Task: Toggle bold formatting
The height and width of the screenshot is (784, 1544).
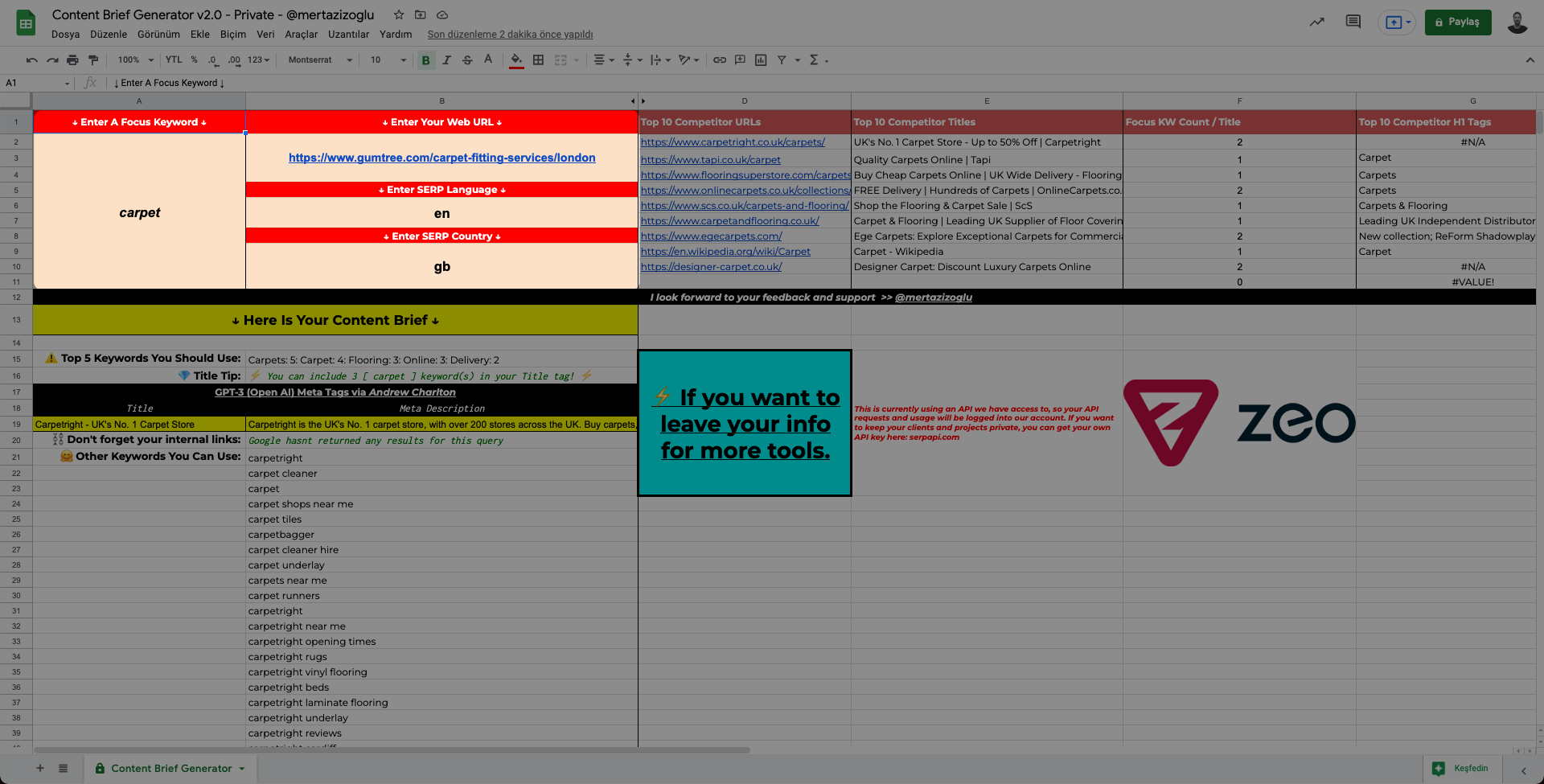Action: (x=425, y=60)
